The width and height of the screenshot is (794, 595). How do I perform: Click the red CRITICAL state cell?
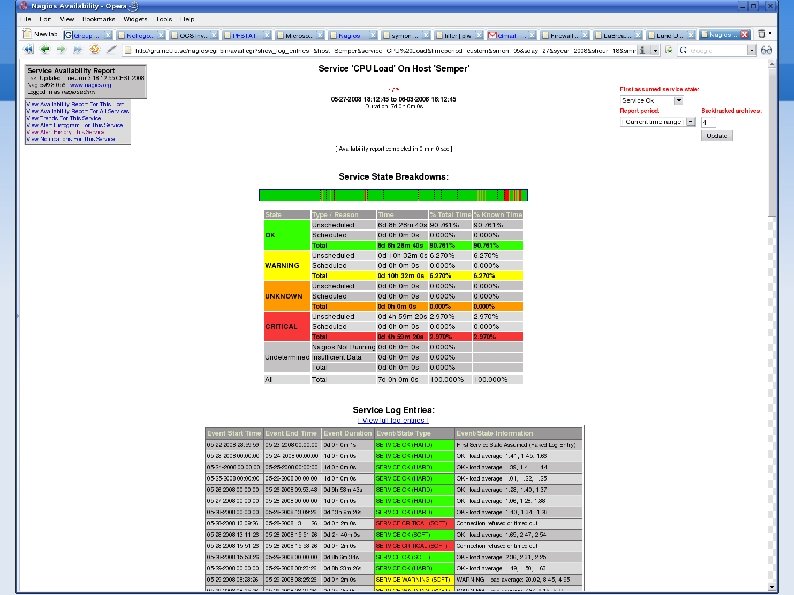coord(287,327)
